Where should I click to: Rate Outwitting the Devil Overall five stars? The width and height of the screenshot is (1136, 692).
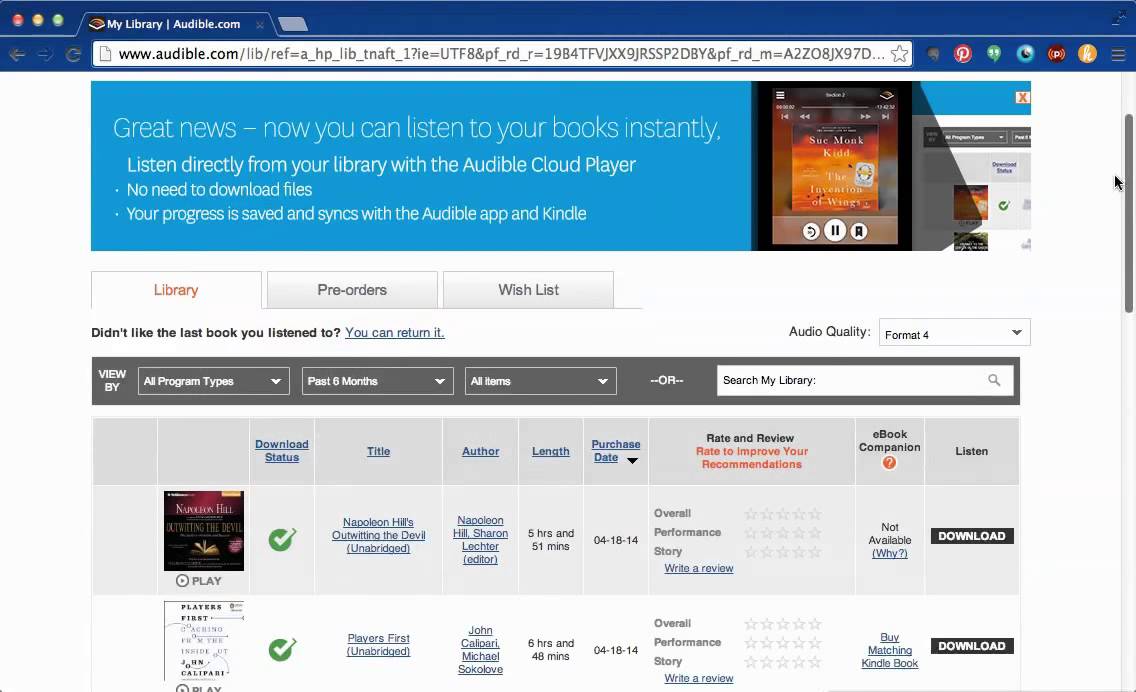[x=815, y=514]
